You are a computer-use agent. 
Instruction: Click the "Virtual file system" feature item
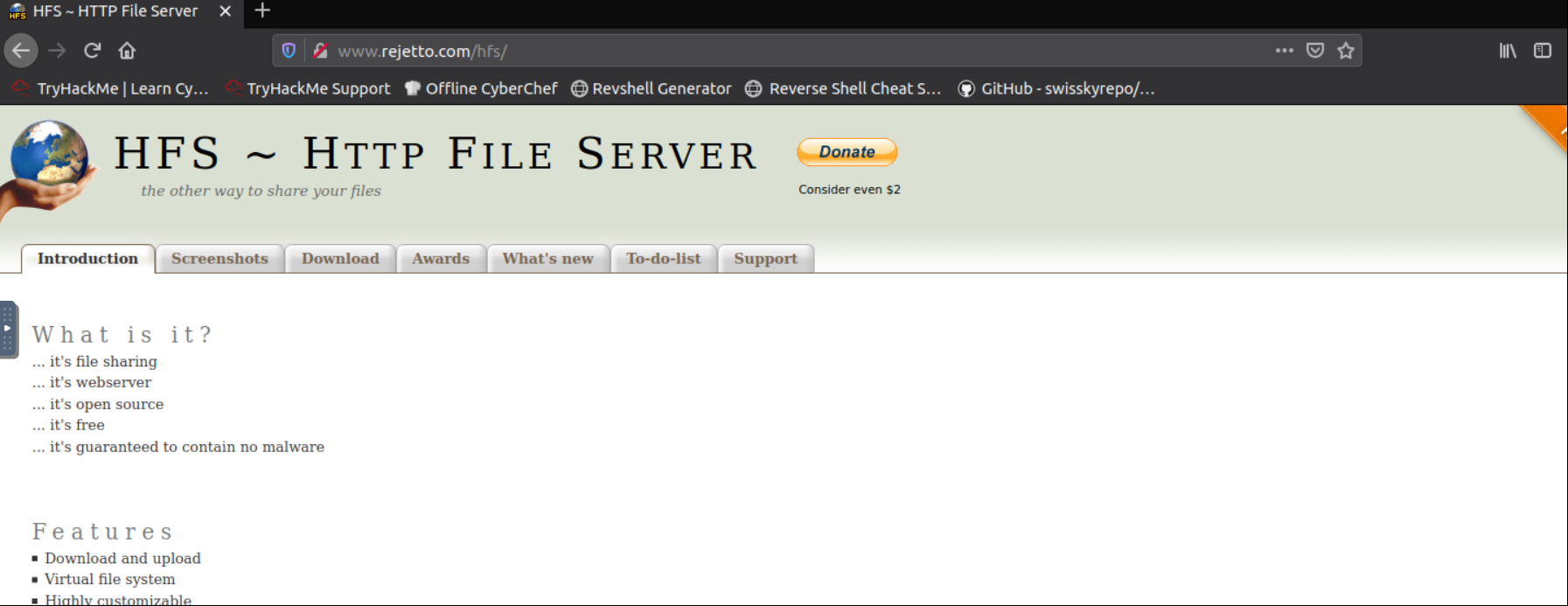point(109,579)
